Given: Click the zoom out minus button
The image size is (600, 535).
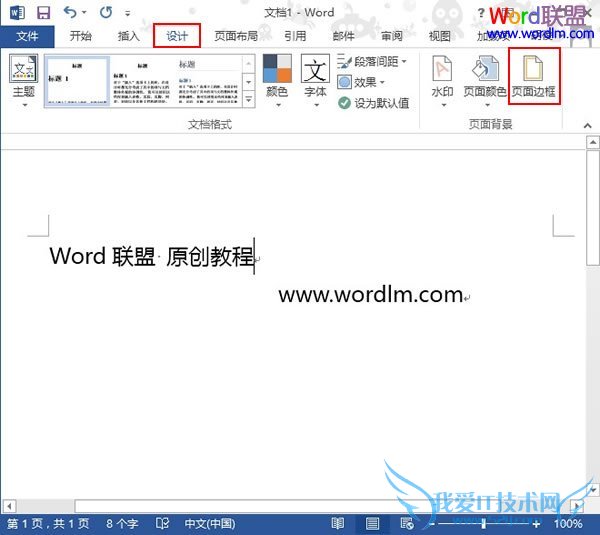Looking at the screenshot, I should [432, 524].
